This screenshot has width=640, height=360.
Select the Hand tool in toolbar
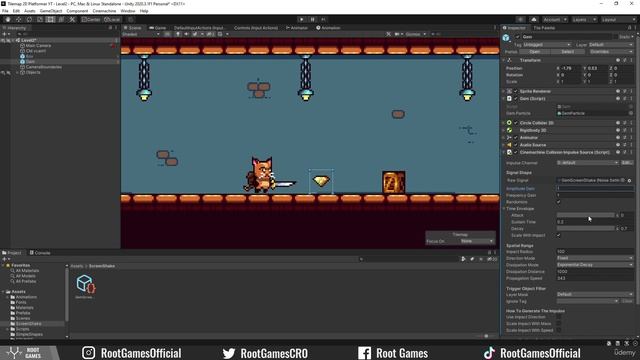pos(8,19)
